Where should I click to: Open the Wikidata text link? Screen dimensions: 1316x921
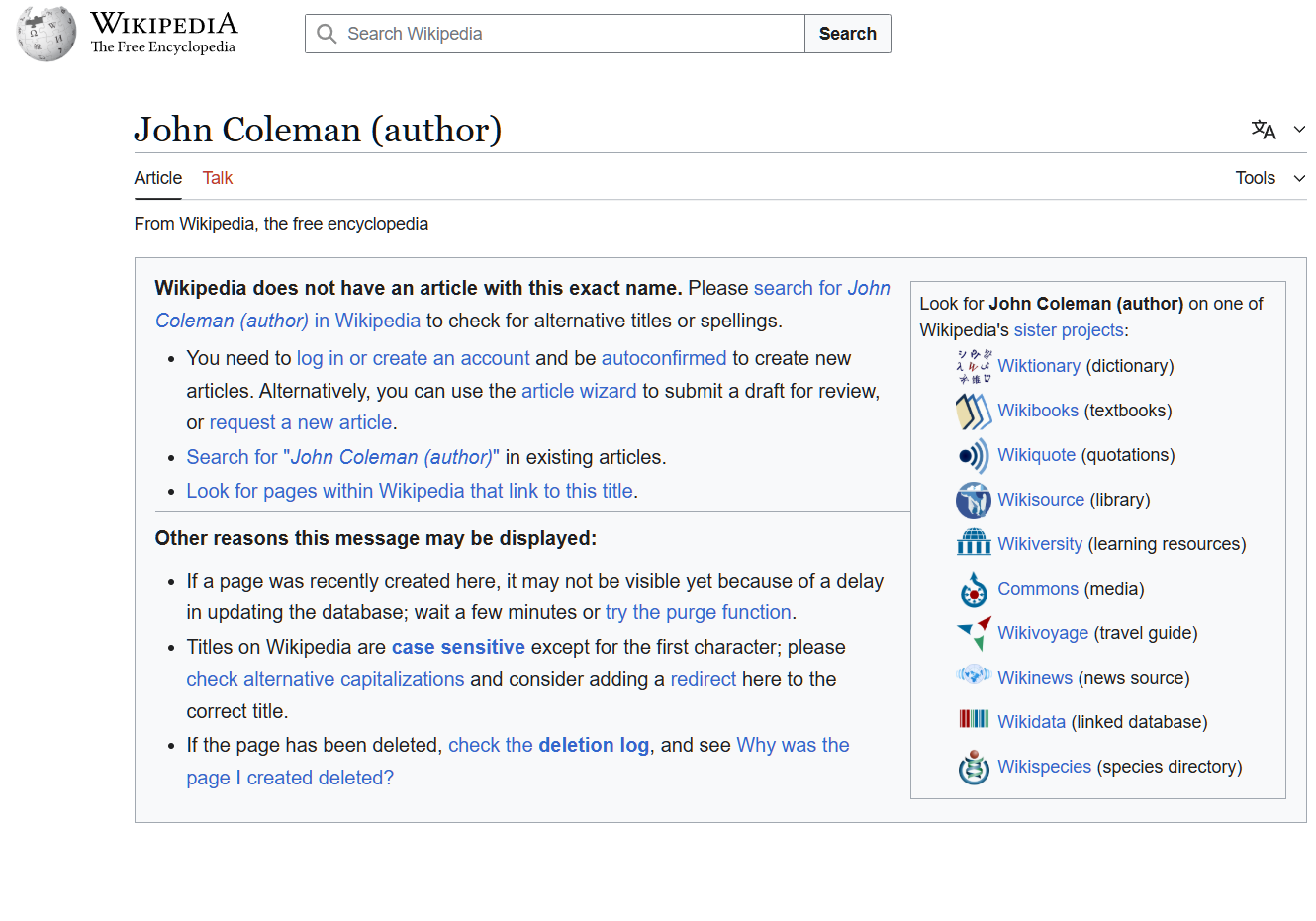(x=1032, y=722)
